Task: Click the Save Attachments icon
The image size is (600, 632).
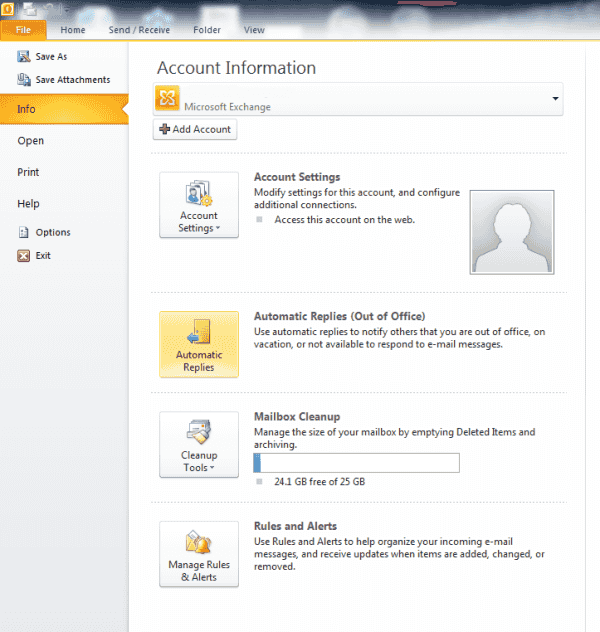Action: tap(24, 79)
